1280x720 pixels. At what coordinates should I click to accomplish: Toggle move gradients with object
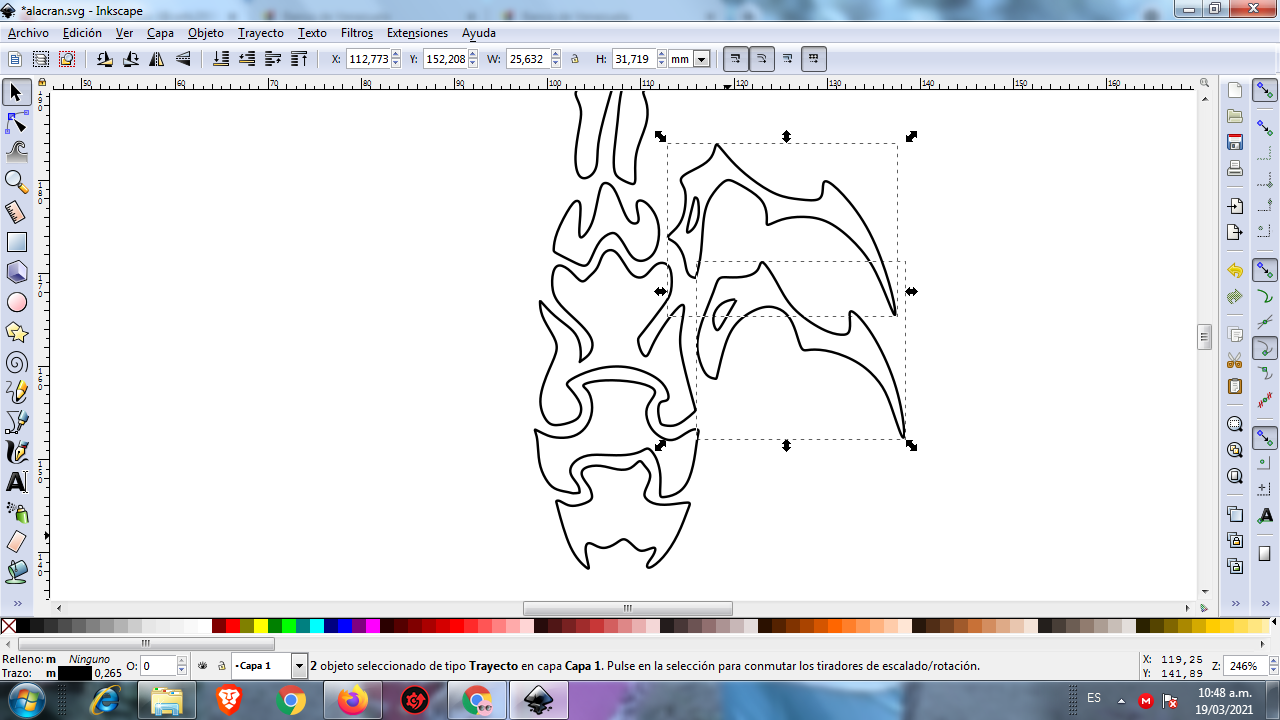pyautogui.click(x=788, y=59)
